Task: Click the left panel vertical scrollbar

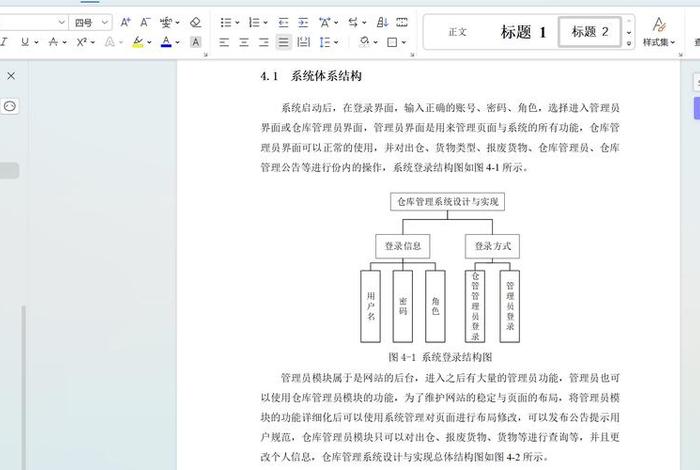Action: tap(24, 387)
